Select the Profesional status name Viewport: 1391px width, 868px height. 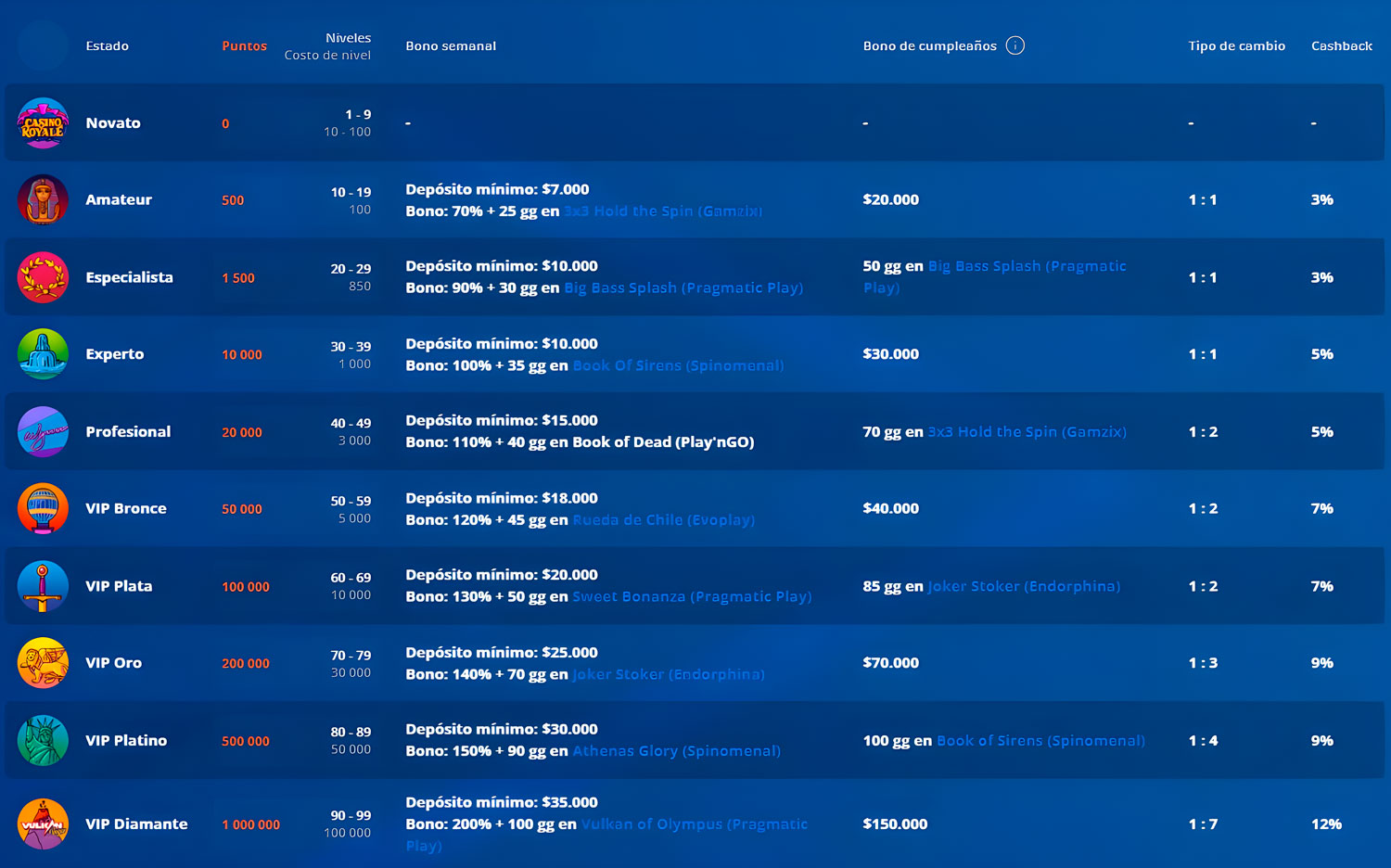(x=128, y=431)
